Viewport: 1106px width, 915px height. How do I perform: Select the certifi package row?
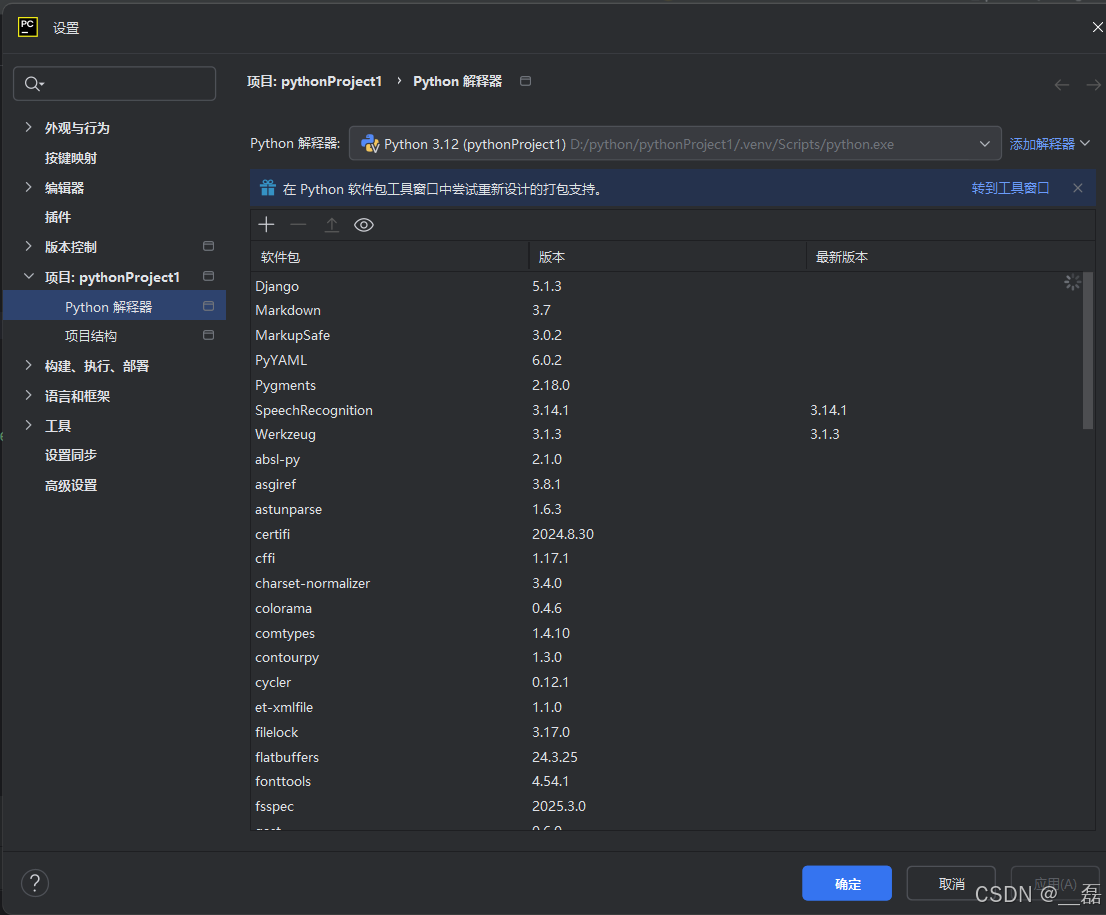[666, 534]
